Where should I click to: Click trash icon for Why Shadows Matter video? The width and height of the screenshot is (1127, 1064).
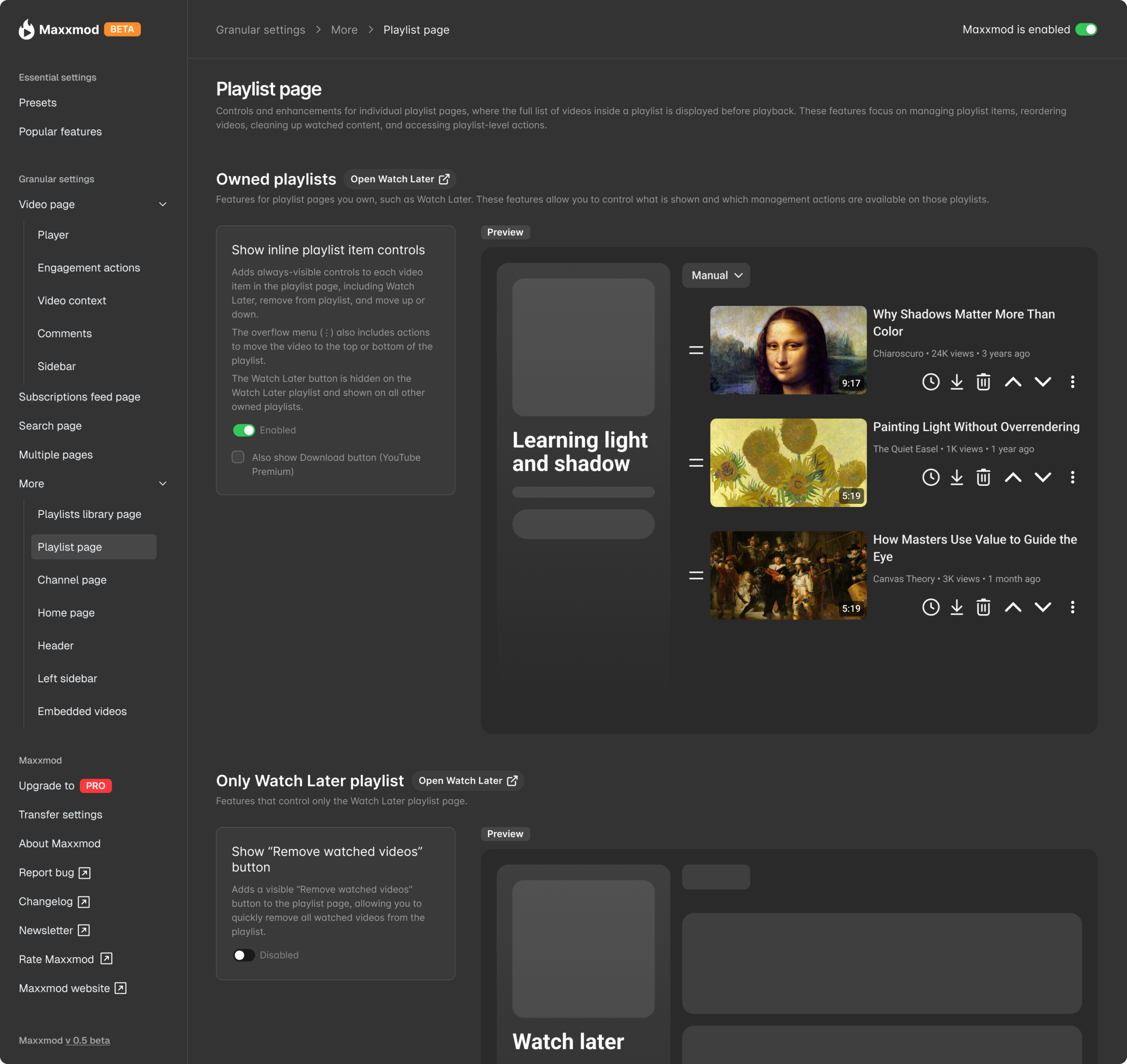tap(983, 382)
